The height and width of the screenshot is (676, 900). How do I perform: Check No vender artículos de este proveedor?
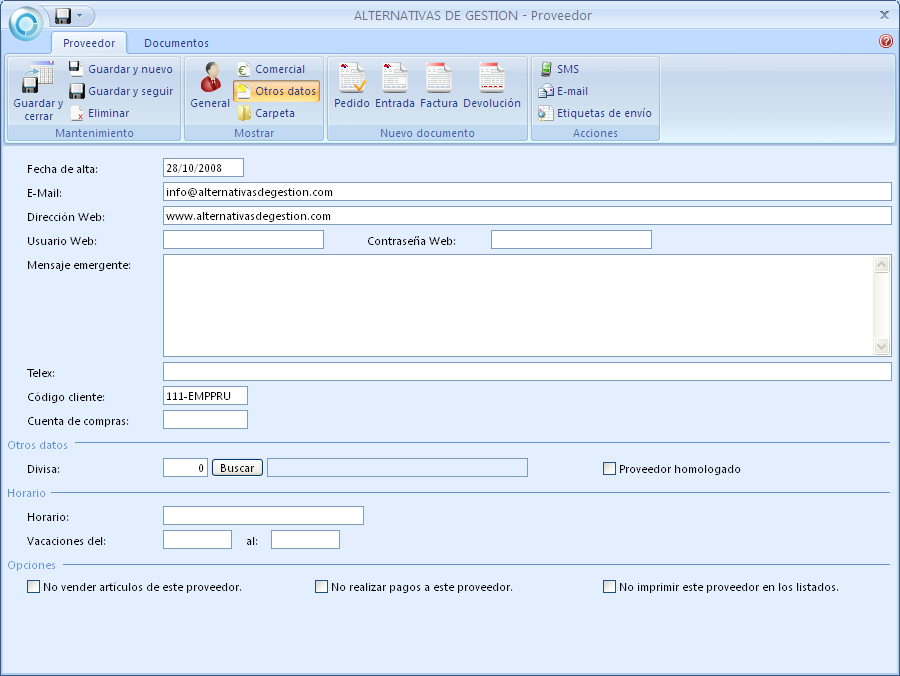pos(34,587)
